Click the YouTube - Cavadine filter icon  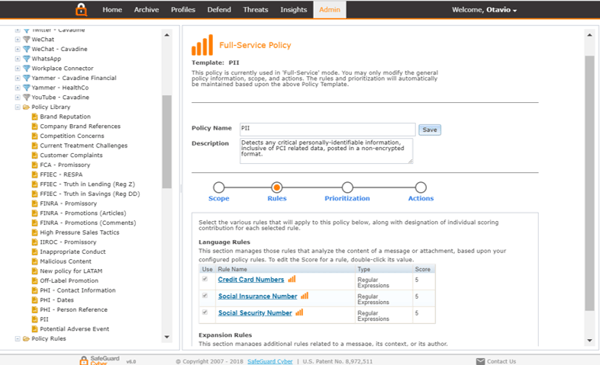click(x=26, y=97)
